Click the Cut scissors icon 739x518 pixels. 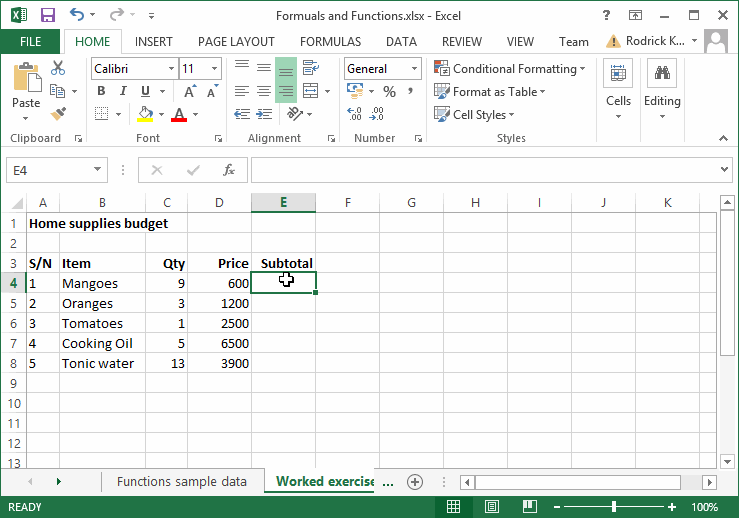(x=58, y=69)
